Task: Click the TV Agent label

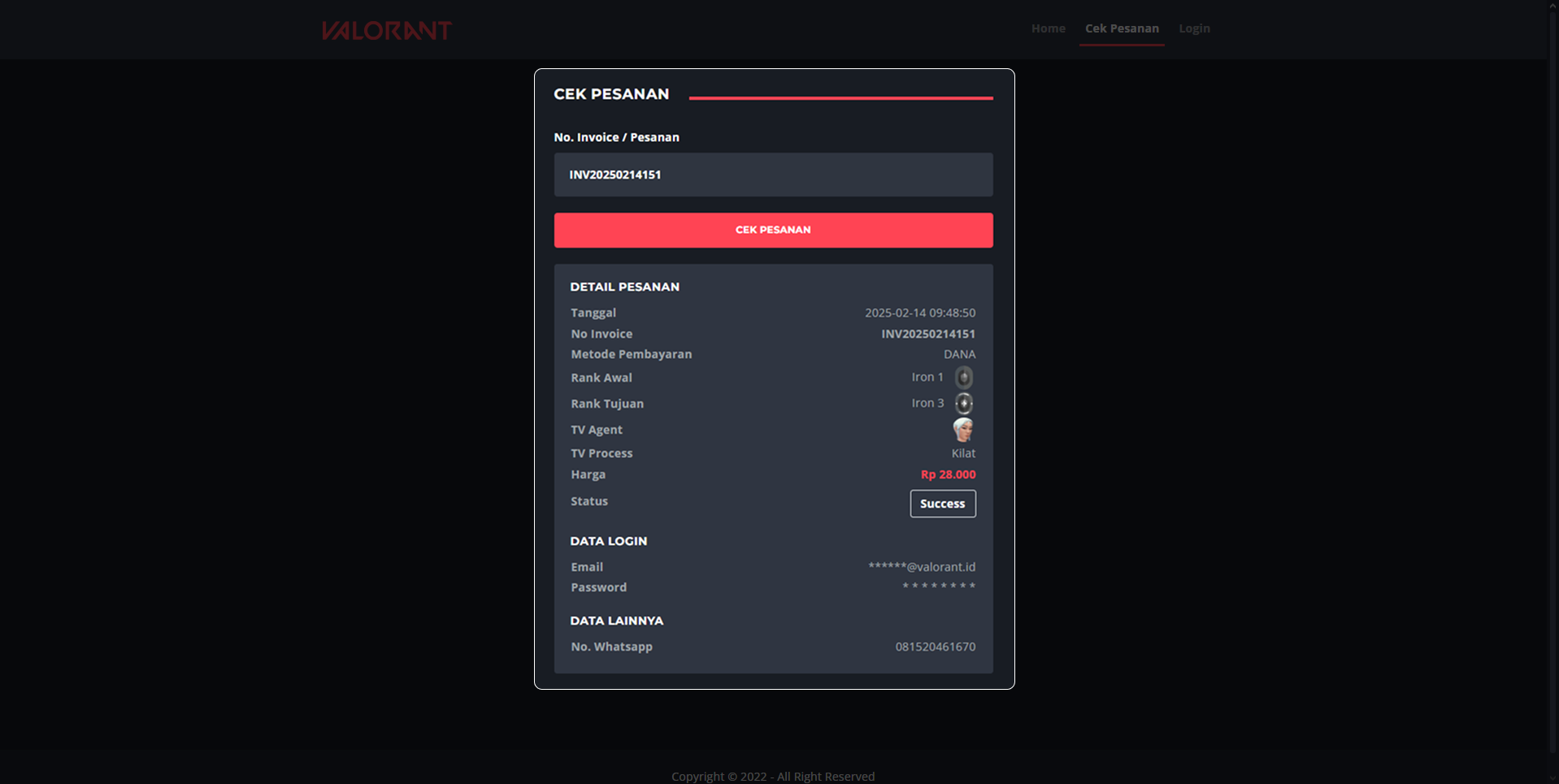Action: (x=597, y=430)
